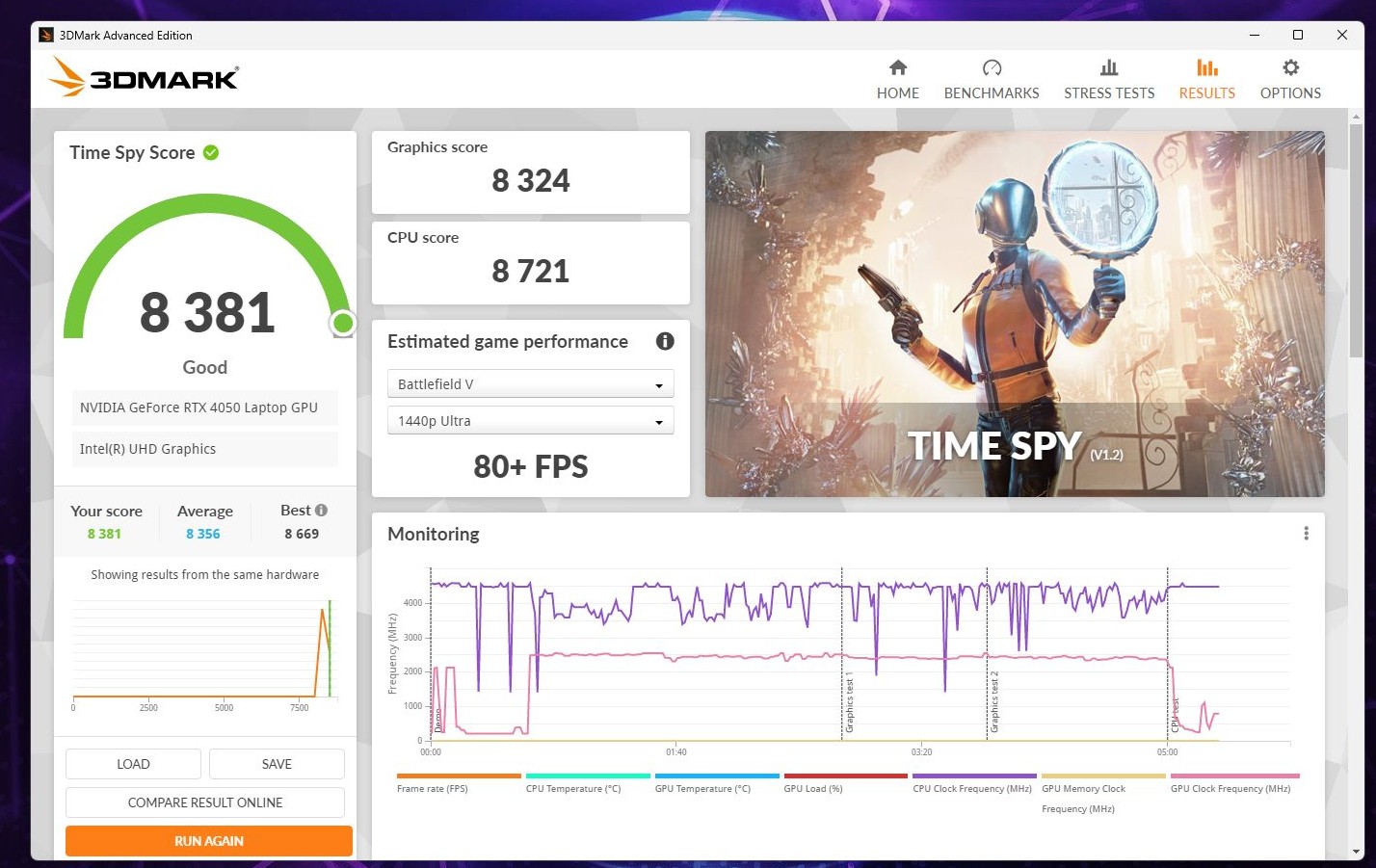Open the Benchmarks gauge icon
Image resolution: width=1376 pixels, height=868 pixels.
992,68
